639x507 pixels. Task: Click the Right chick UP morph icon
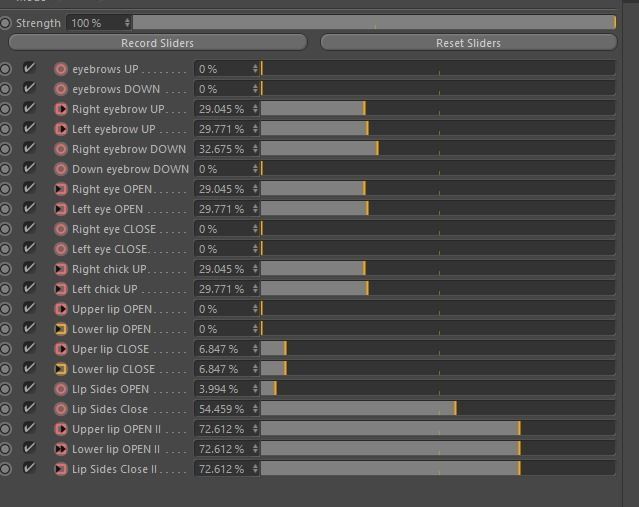[x=61, y=269]
